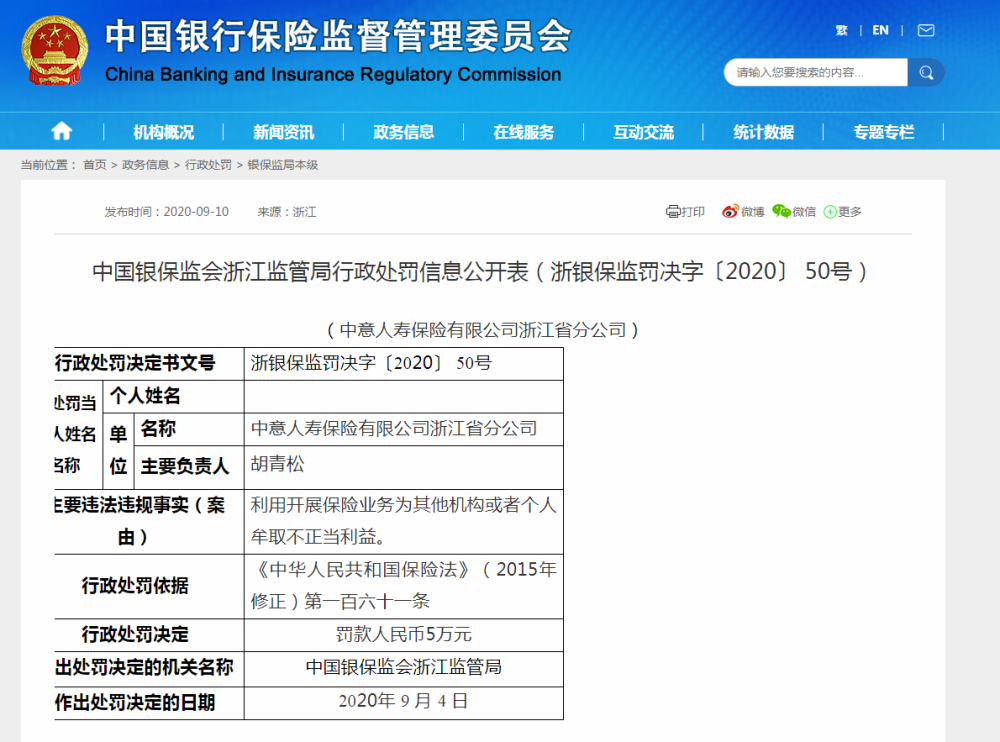
Task: Focus the site search input field
Action: pos(816,72)
